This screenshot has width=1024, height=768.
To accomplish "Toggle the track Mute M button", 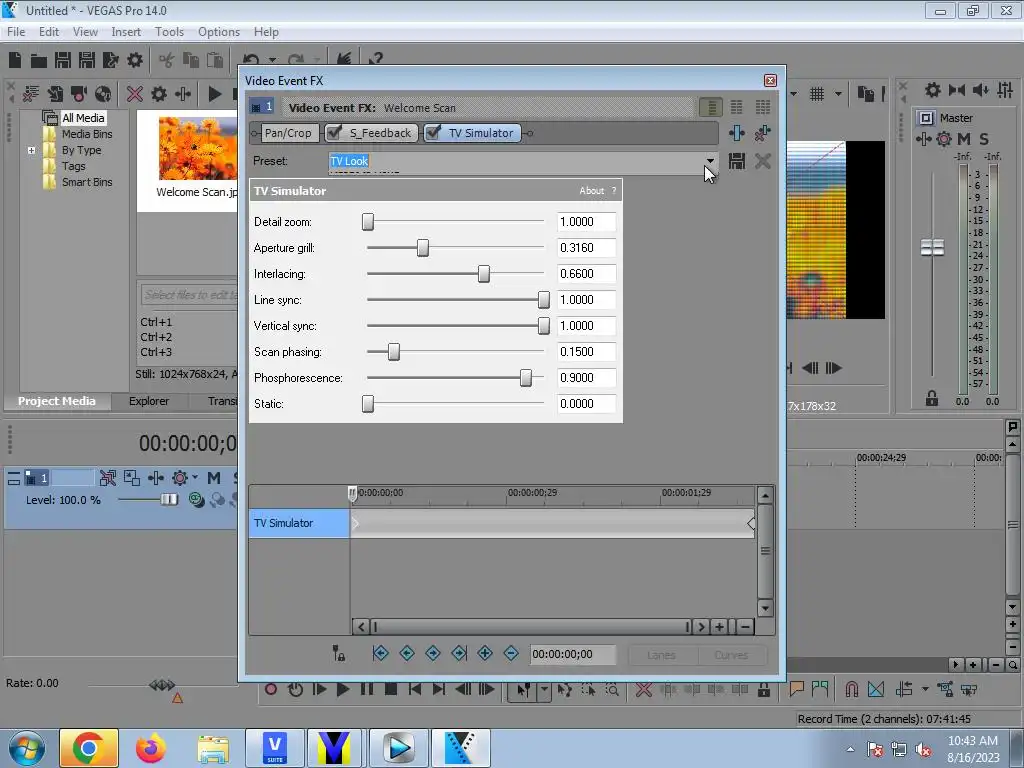I will [214, 478].
